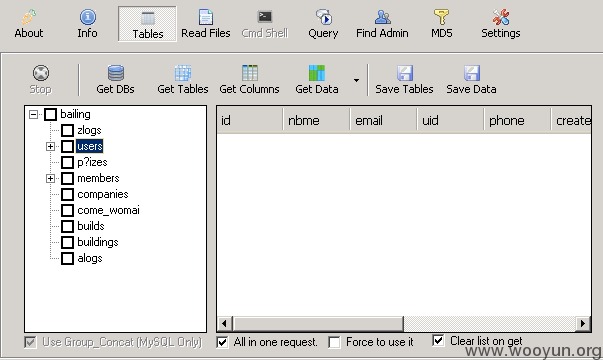
Task: Check the zlogs table checkbox
Action: click(x=67, y=130)
